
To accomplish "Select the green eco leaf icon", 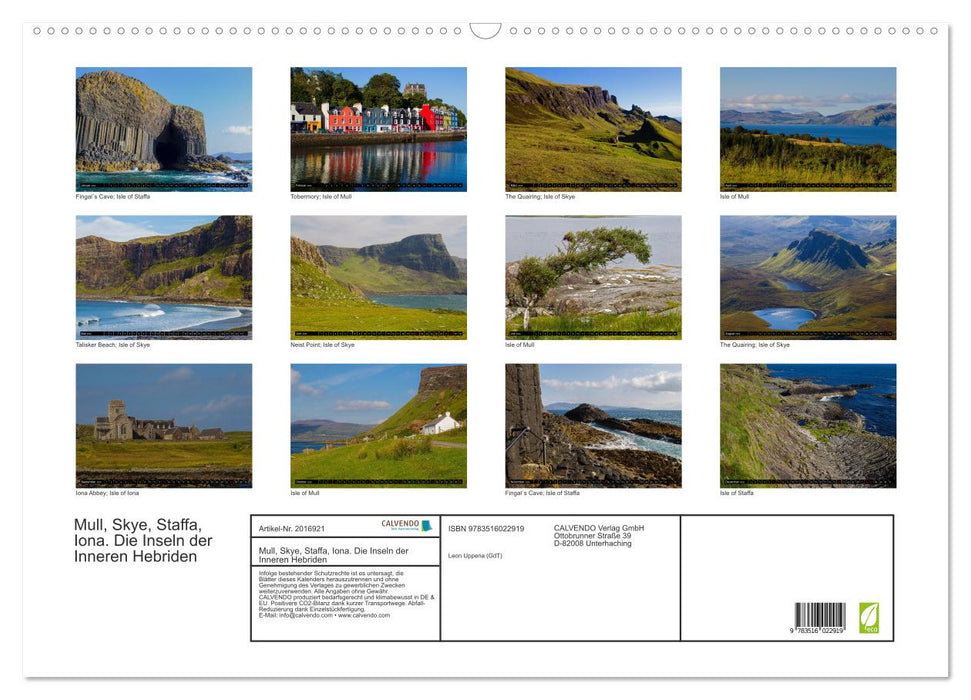I will click(869, 615).
